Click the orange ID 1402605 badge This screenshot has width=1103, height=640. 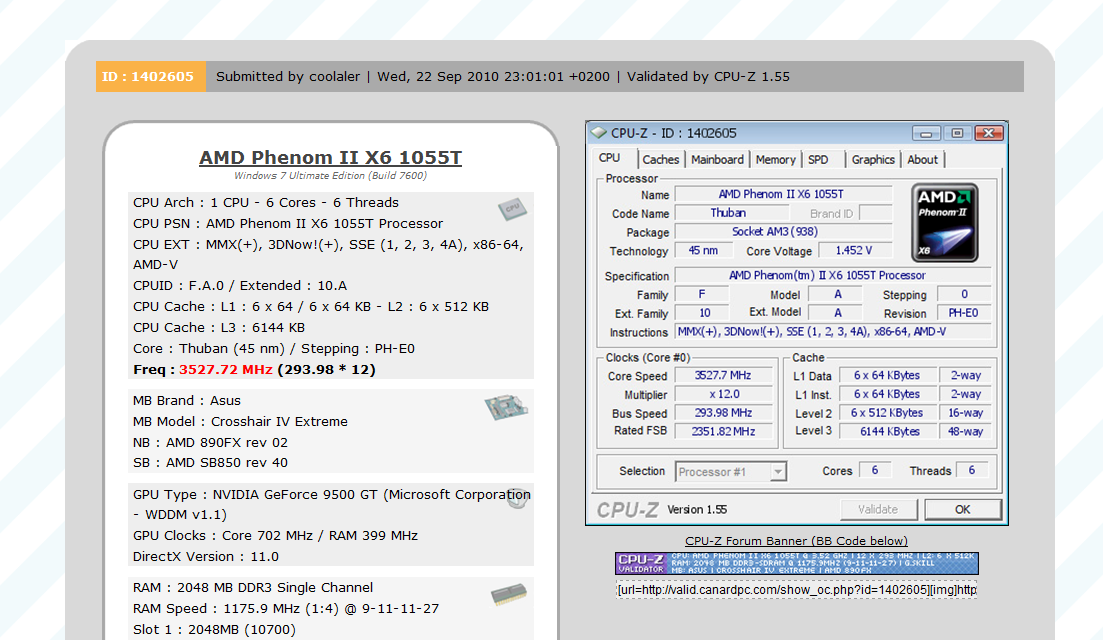tap(150, 76)
